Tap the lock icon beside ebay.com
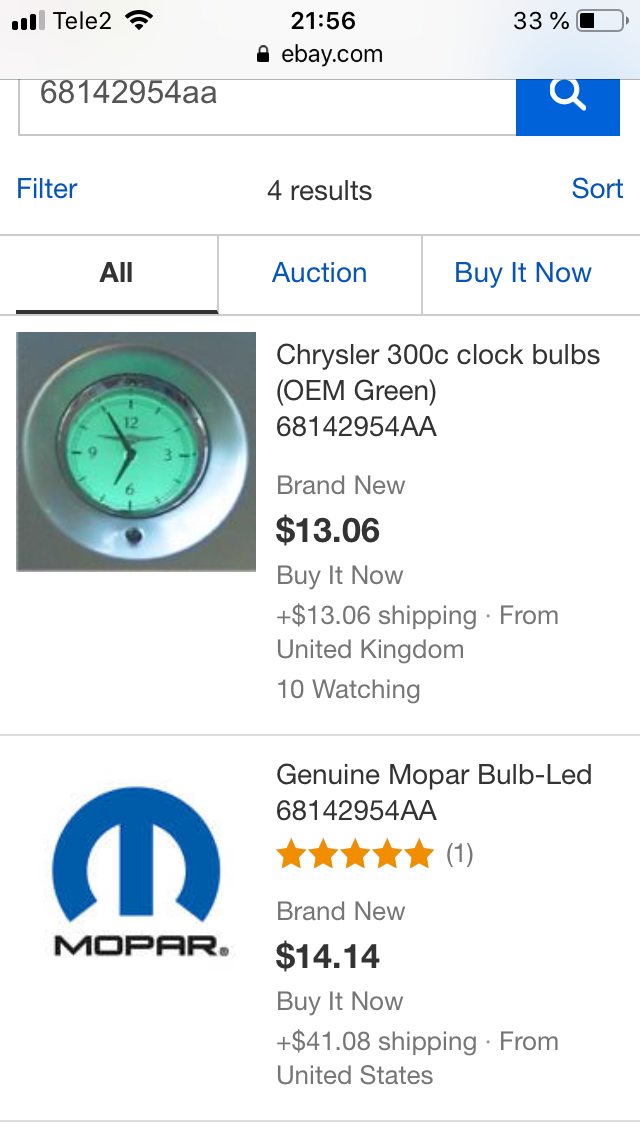 263,55
